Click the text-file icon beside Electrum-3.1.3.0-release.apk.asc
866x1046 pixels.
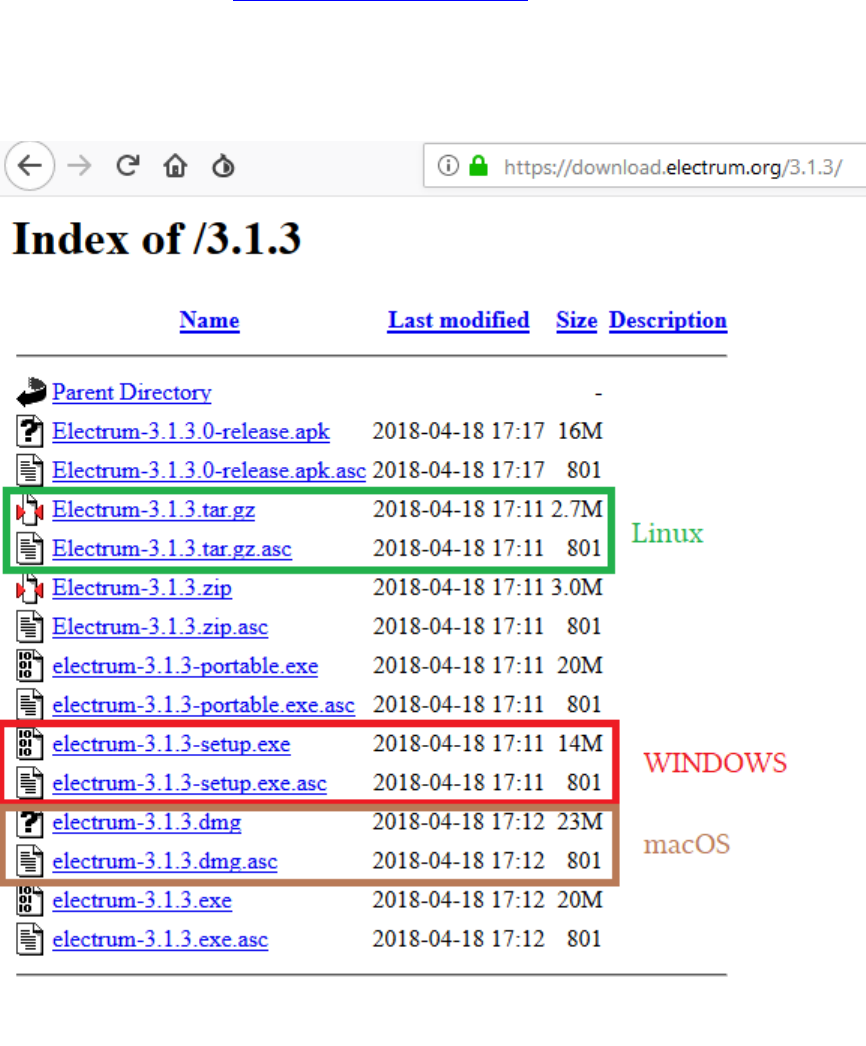[30, 470]
